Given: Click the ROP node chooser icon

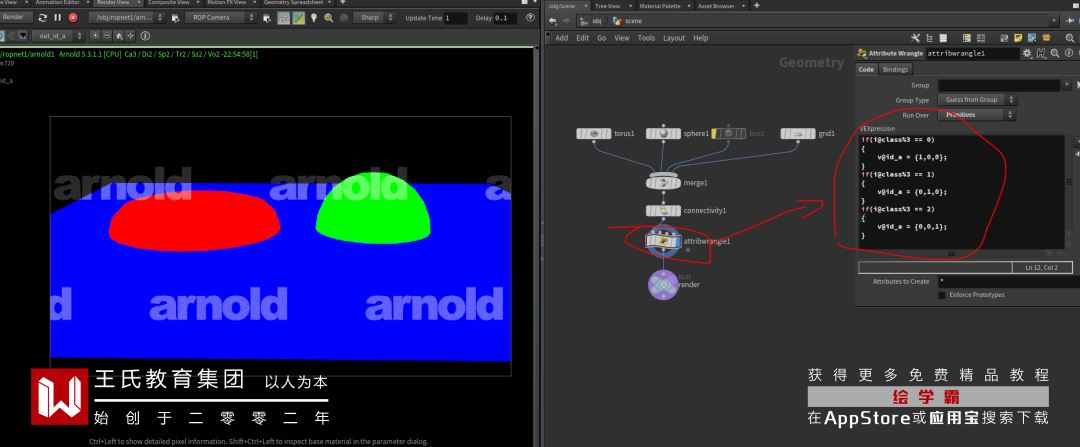Looking at the screenshot, I should [x=175, y=18].
